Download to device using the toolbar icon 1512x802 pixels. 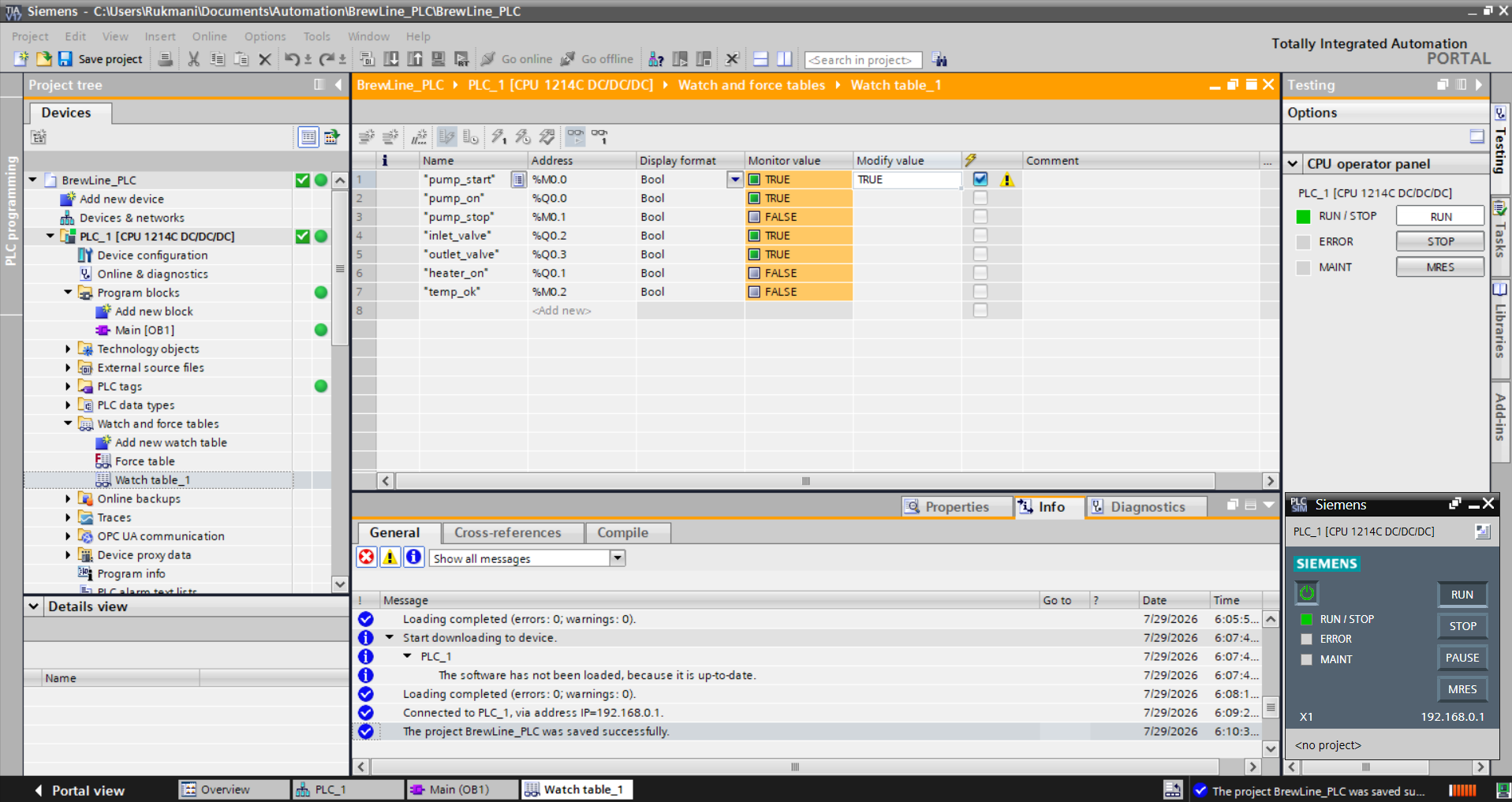391,59
